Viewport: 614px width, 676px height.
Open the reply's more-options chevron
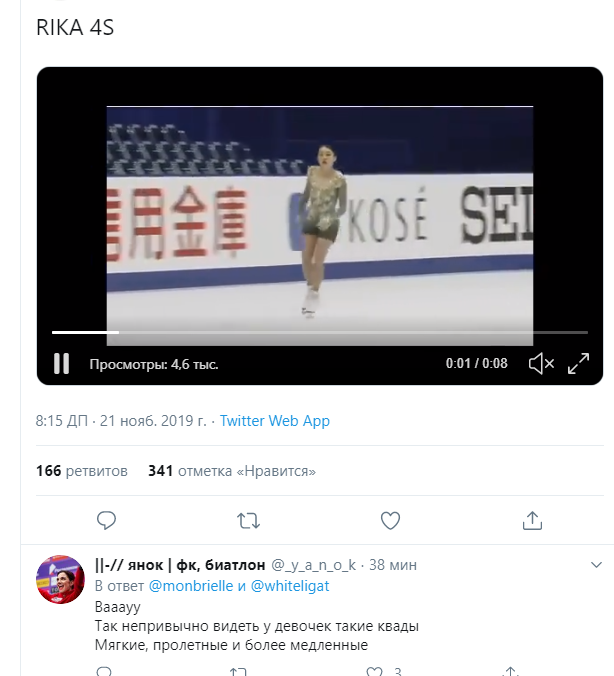tap(596, 565)
